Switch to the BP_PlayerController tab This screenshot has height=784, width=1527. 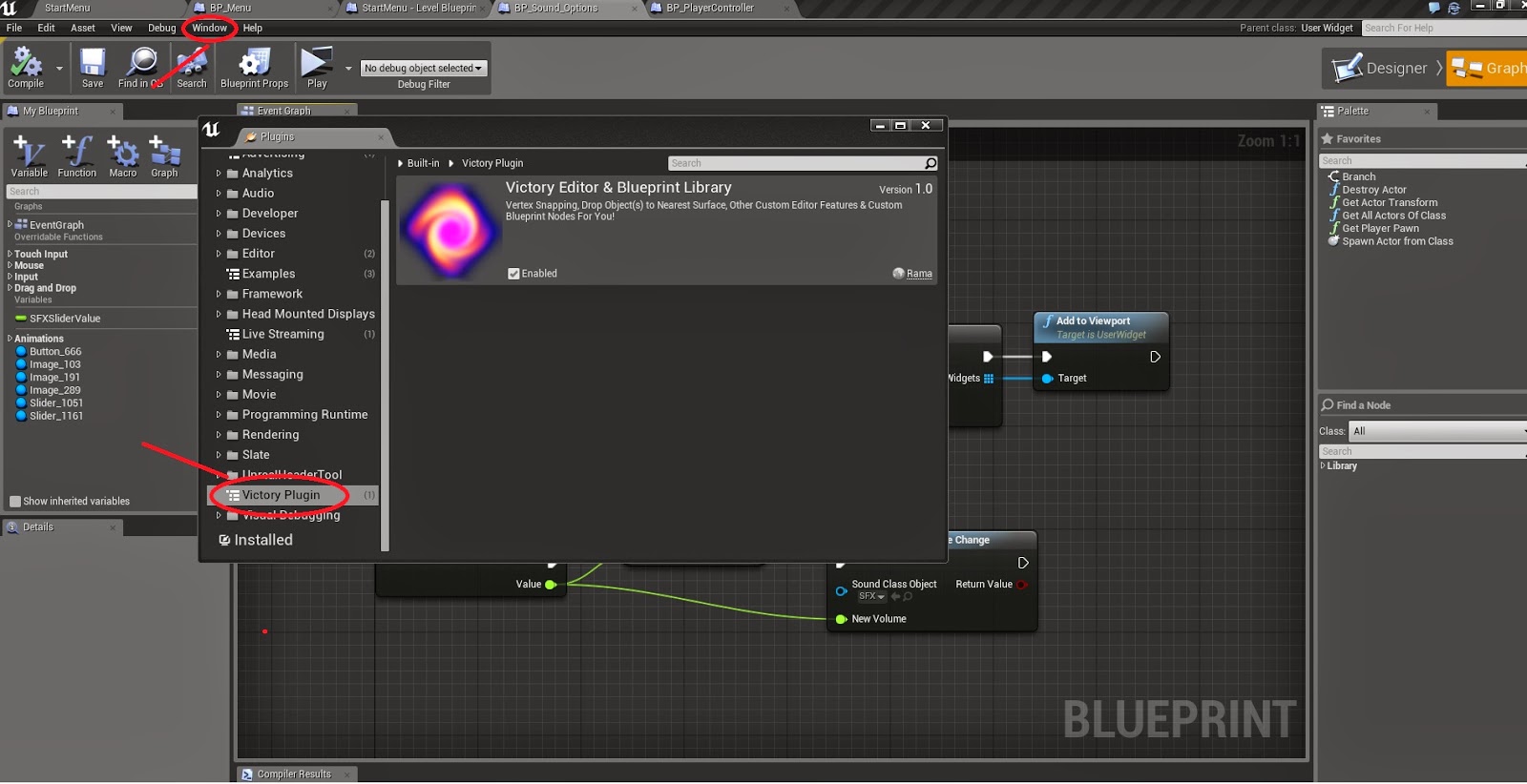tap(721, 9)
